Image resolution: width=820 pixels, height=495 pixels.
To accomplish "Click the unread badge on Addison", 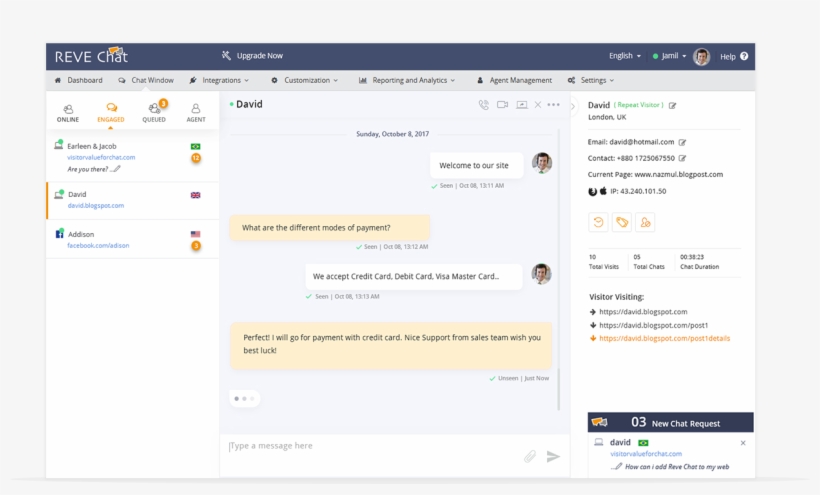I will (x=196, y=246).
